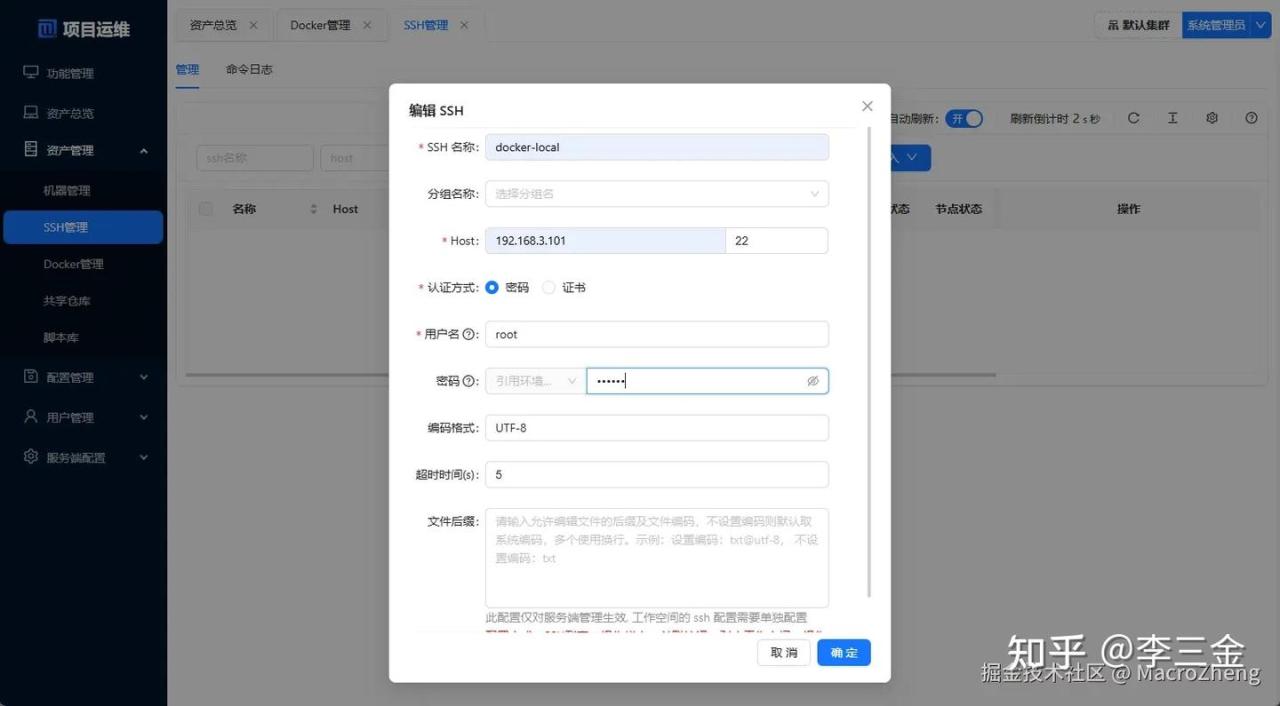The height and width of the screenshot is (706, 1280).
Task: Switch to the 资产总览 top tab
Action: (213, 25)
